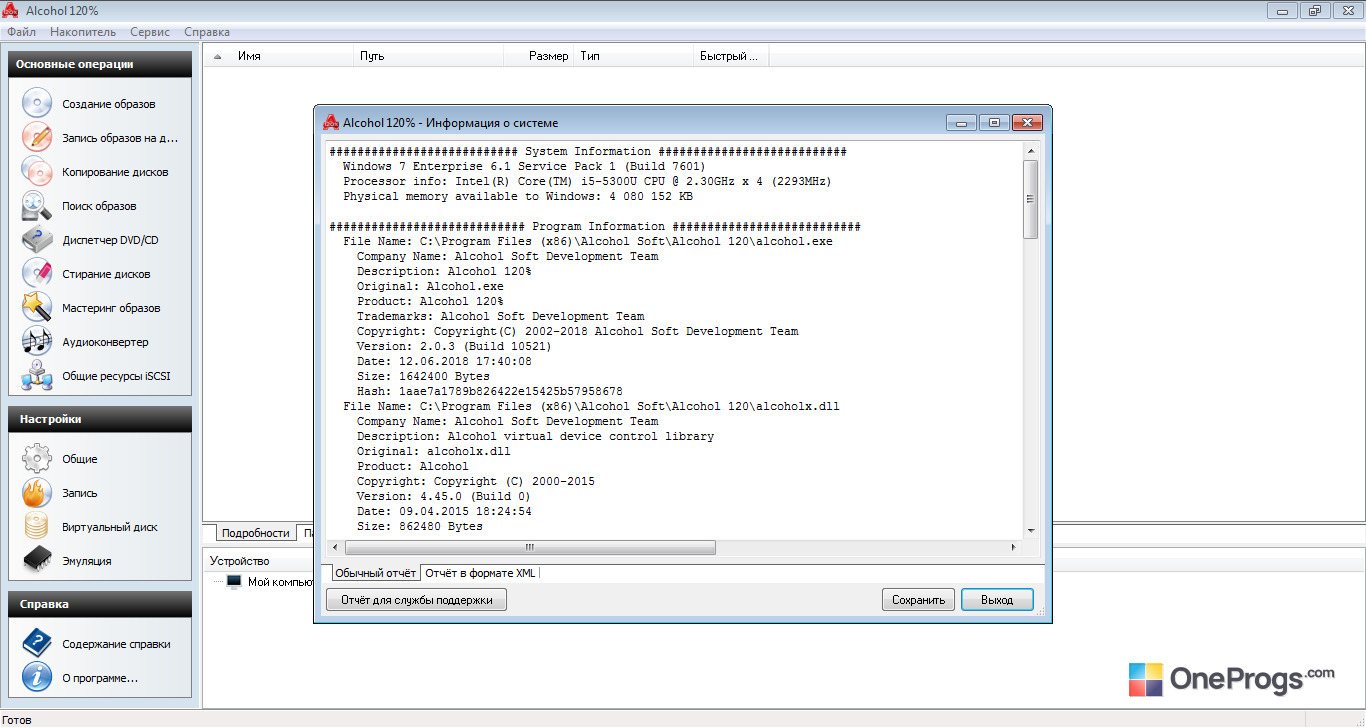Open the Сервис menu

pos(150,32)
